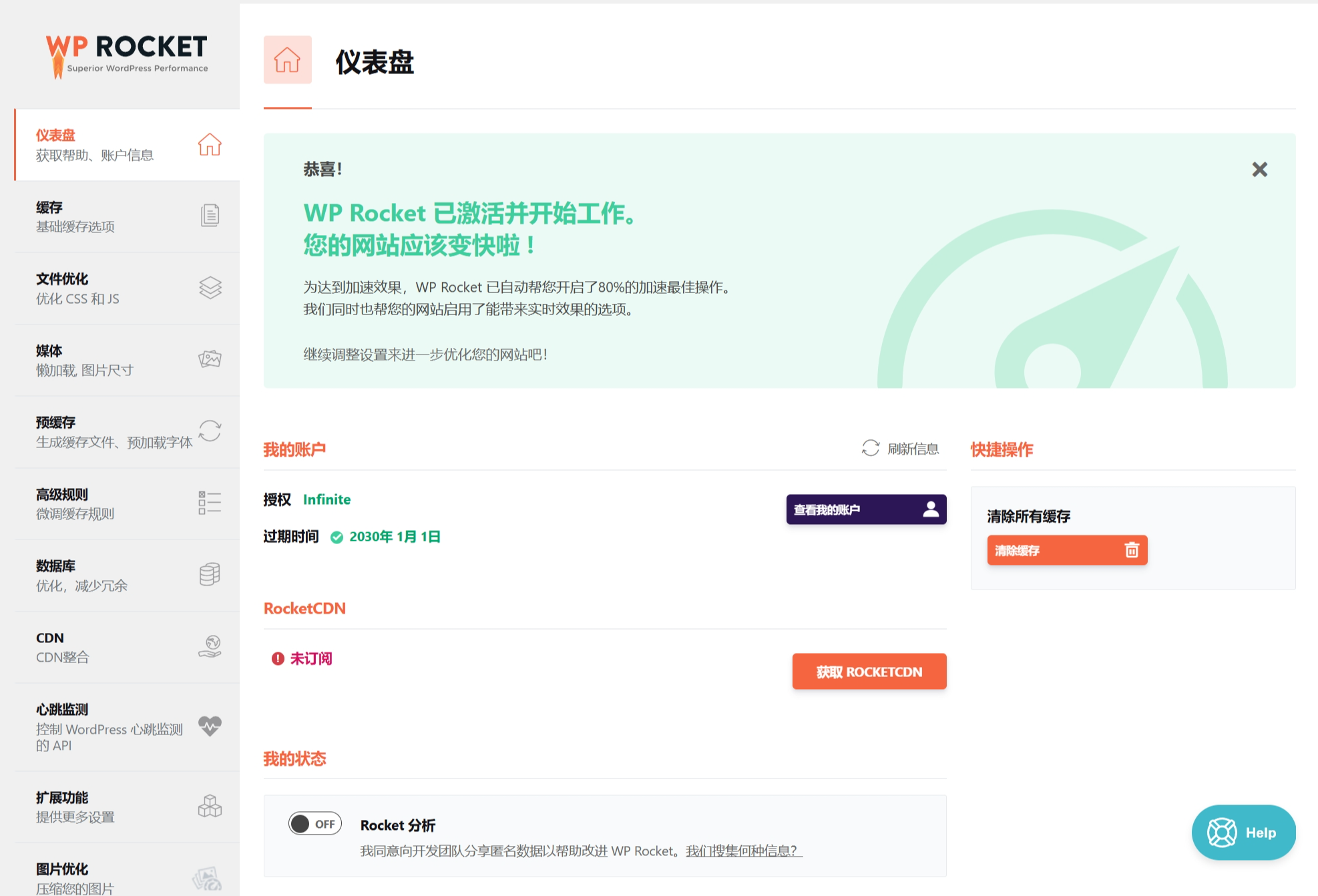Click the refresh icon next to 刷新信息
This screenshot has height=896, width=1318.
[871, 448]
